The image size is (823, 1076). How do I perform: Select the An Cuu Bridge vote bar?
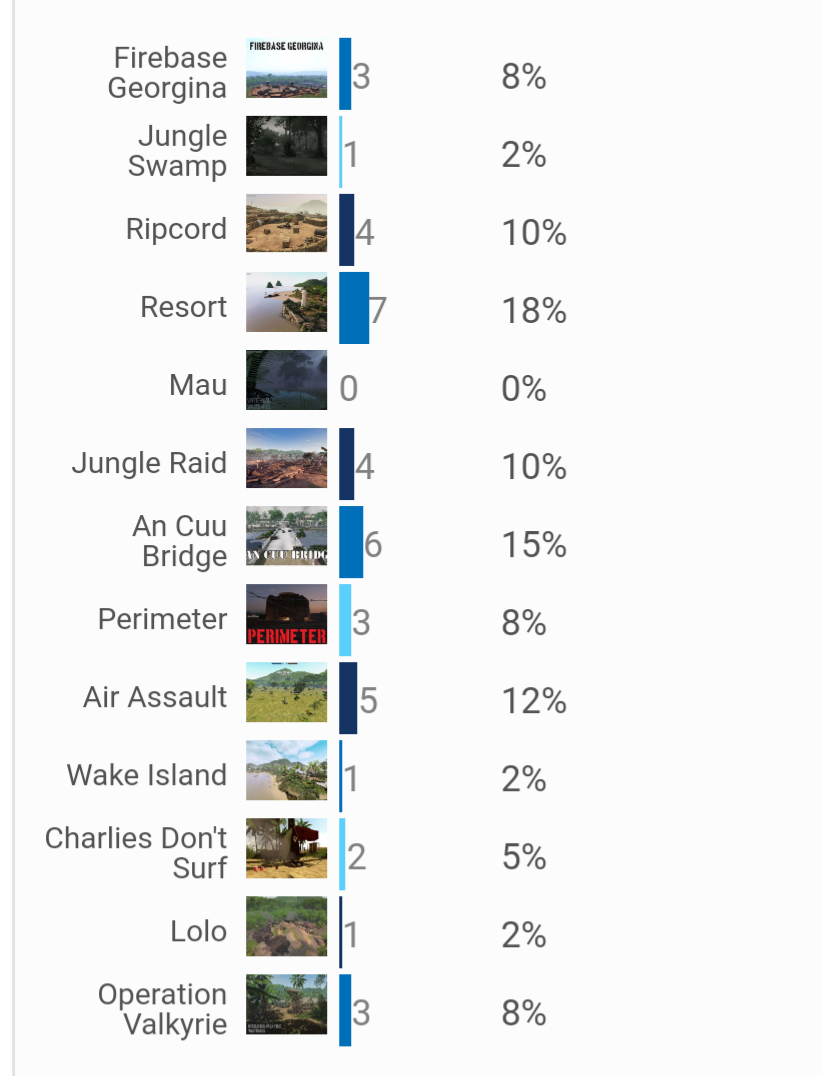pos(351,542)
